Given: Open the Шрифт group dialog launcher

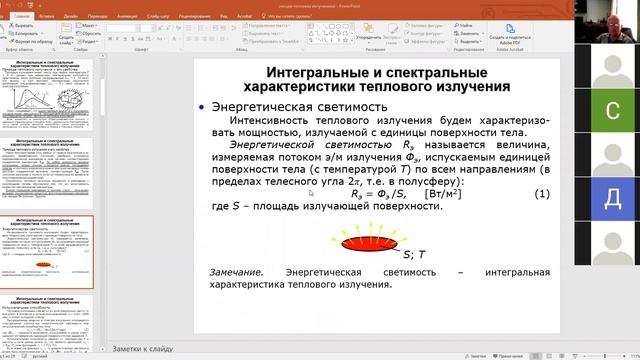Looking at the screenshot, I should point(181,50).
